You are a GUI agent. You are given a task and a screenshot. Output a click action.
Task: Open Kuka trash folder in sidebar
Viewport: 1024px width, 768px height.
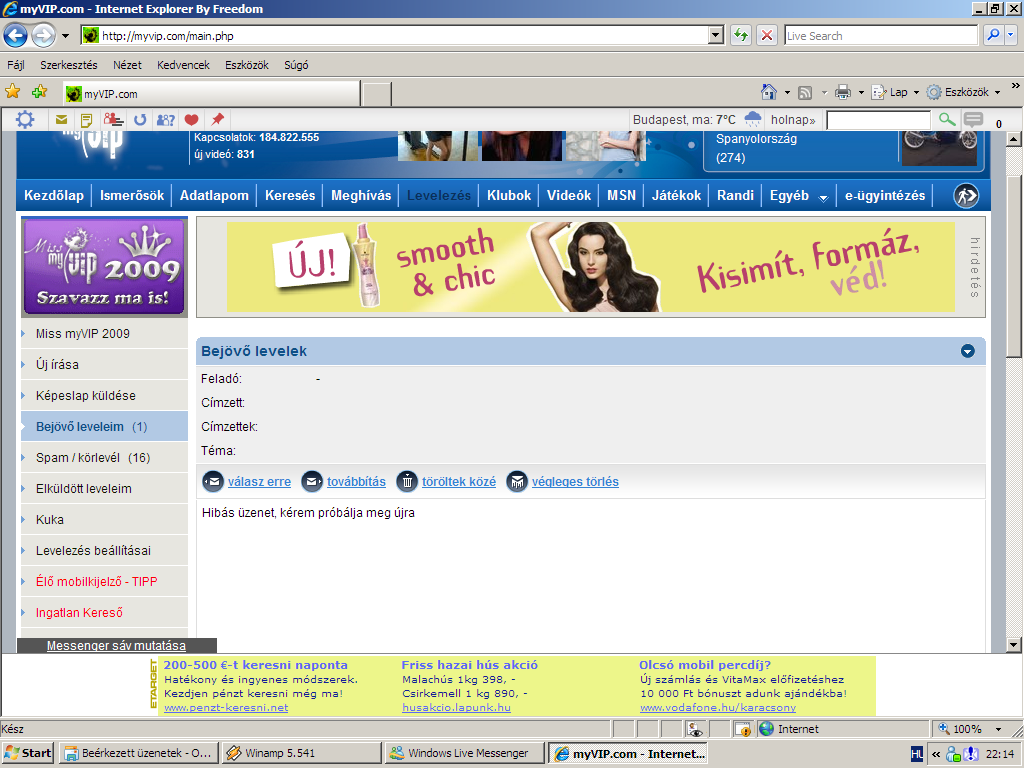pos(104,520)
